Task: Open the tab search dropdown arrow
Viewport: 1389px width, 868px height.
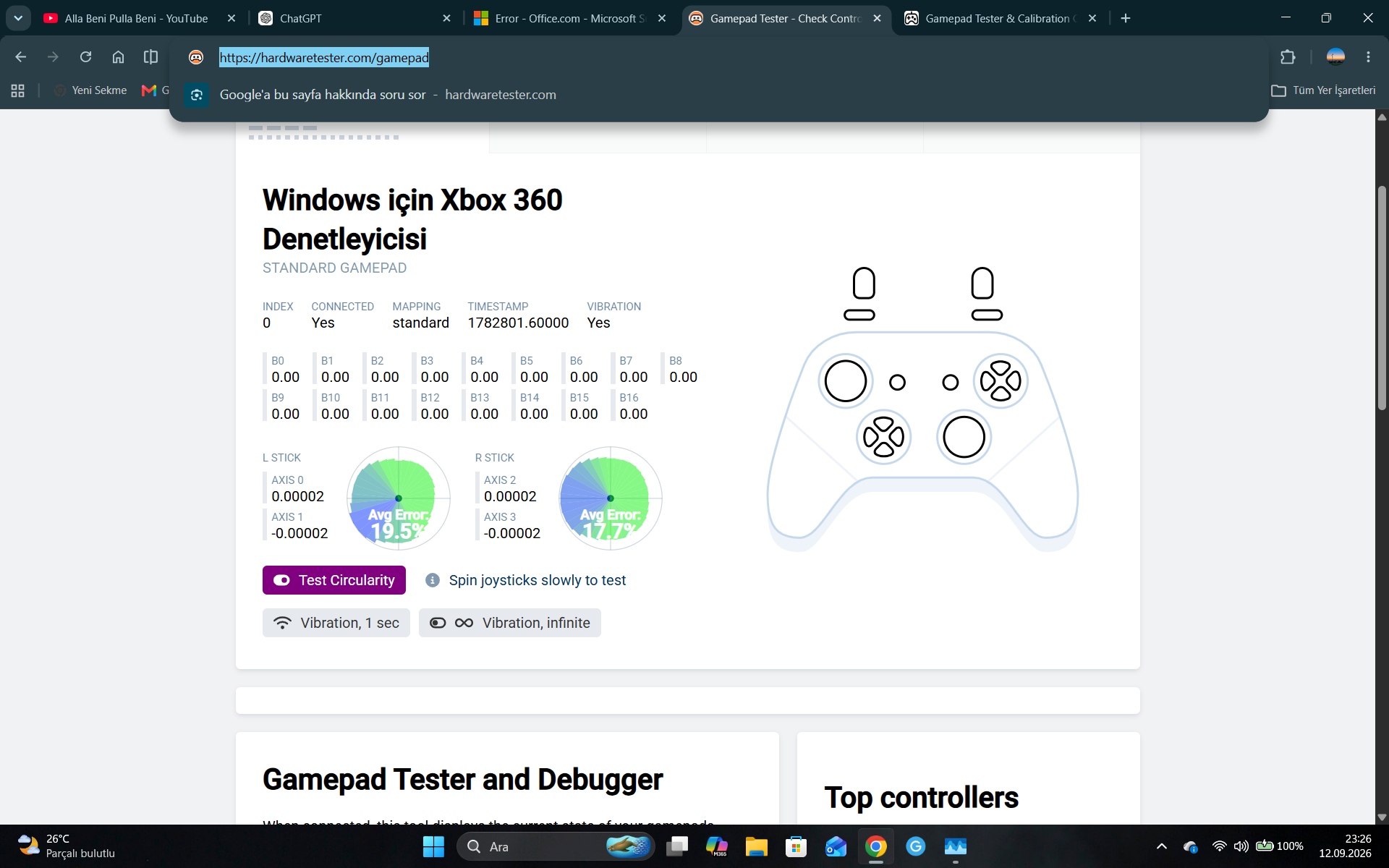Action: click(x=18, y=18)
